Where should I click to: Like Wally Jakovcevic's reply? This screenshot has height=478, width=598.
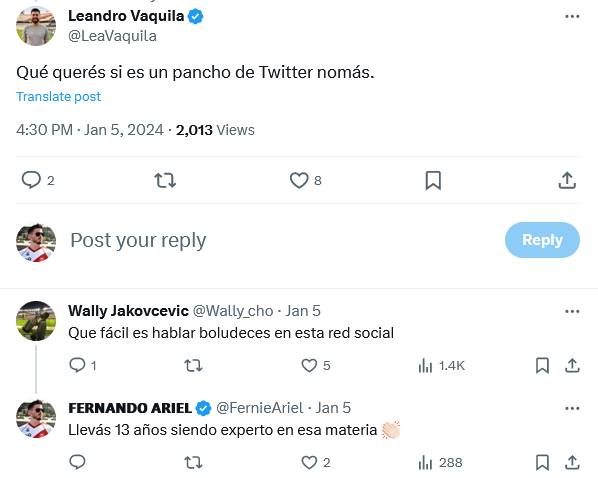[x=309, y=365]
